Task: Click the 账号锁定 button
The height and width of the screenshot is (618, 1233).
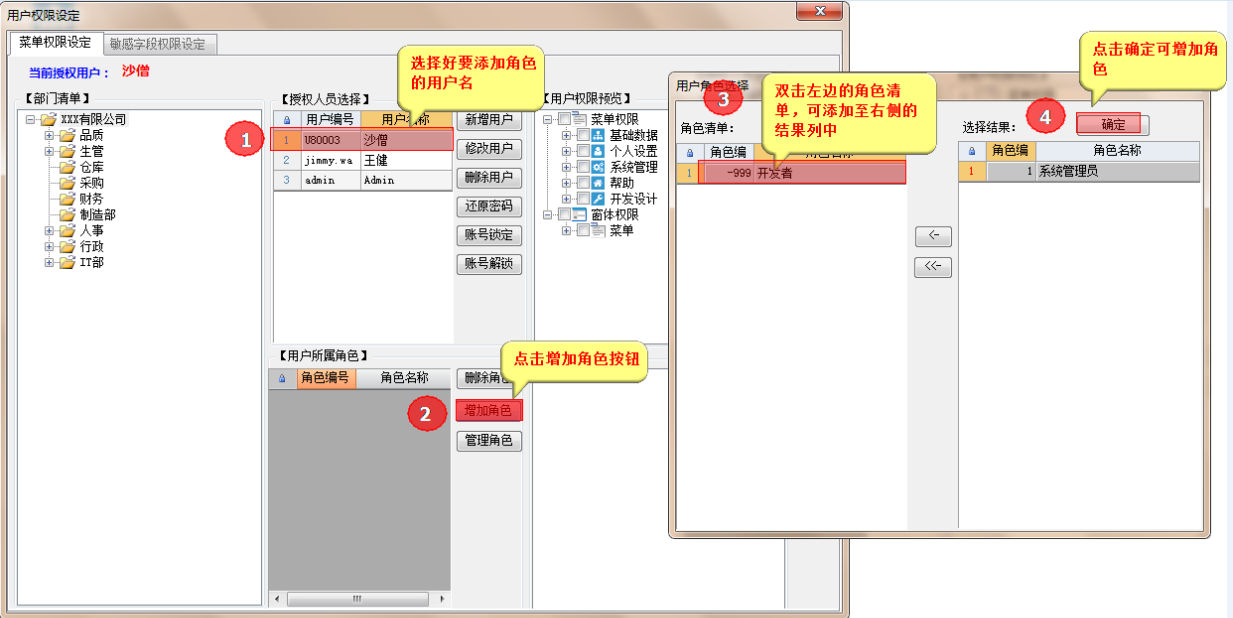Action: pyautogui.click(x=489, y=236)
